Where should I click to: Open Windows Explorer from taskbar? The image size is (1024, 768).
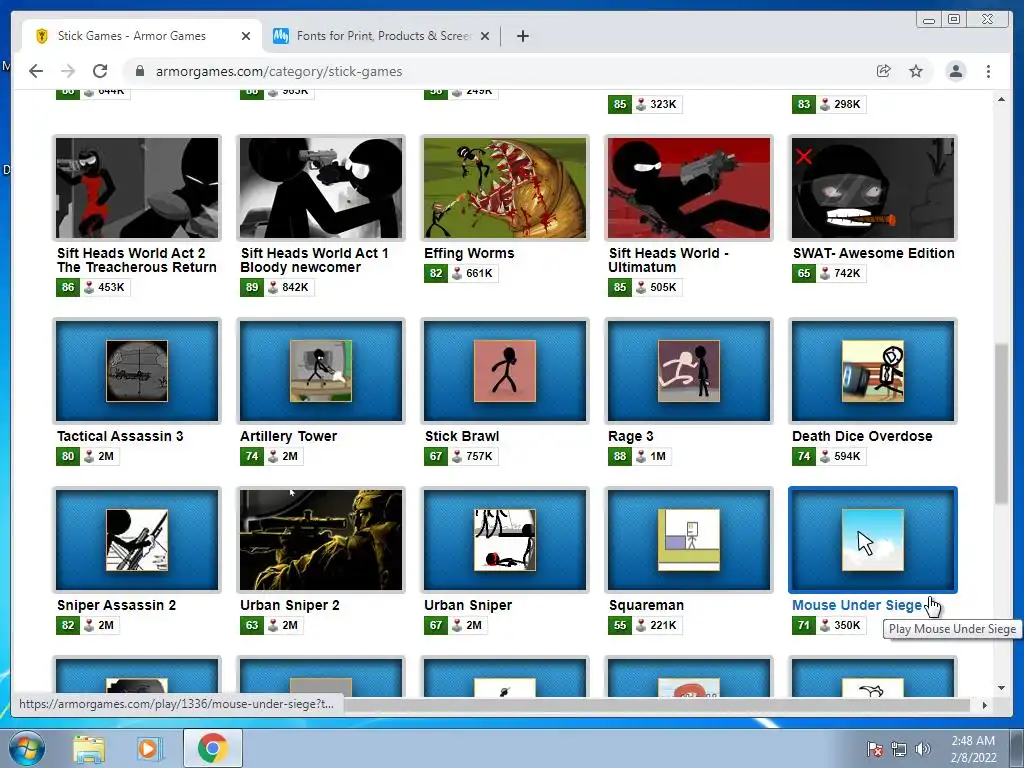pyautogui.click(x=89, y=748)
